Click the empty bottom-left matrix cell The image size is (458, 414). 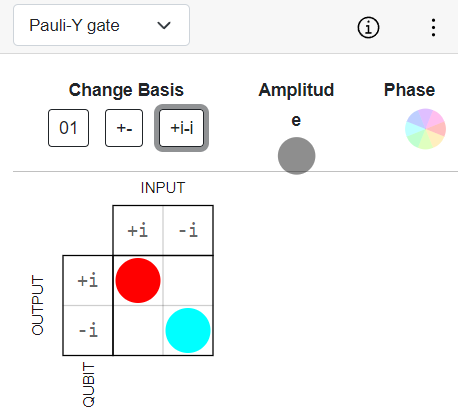click(x=138, y=330)
